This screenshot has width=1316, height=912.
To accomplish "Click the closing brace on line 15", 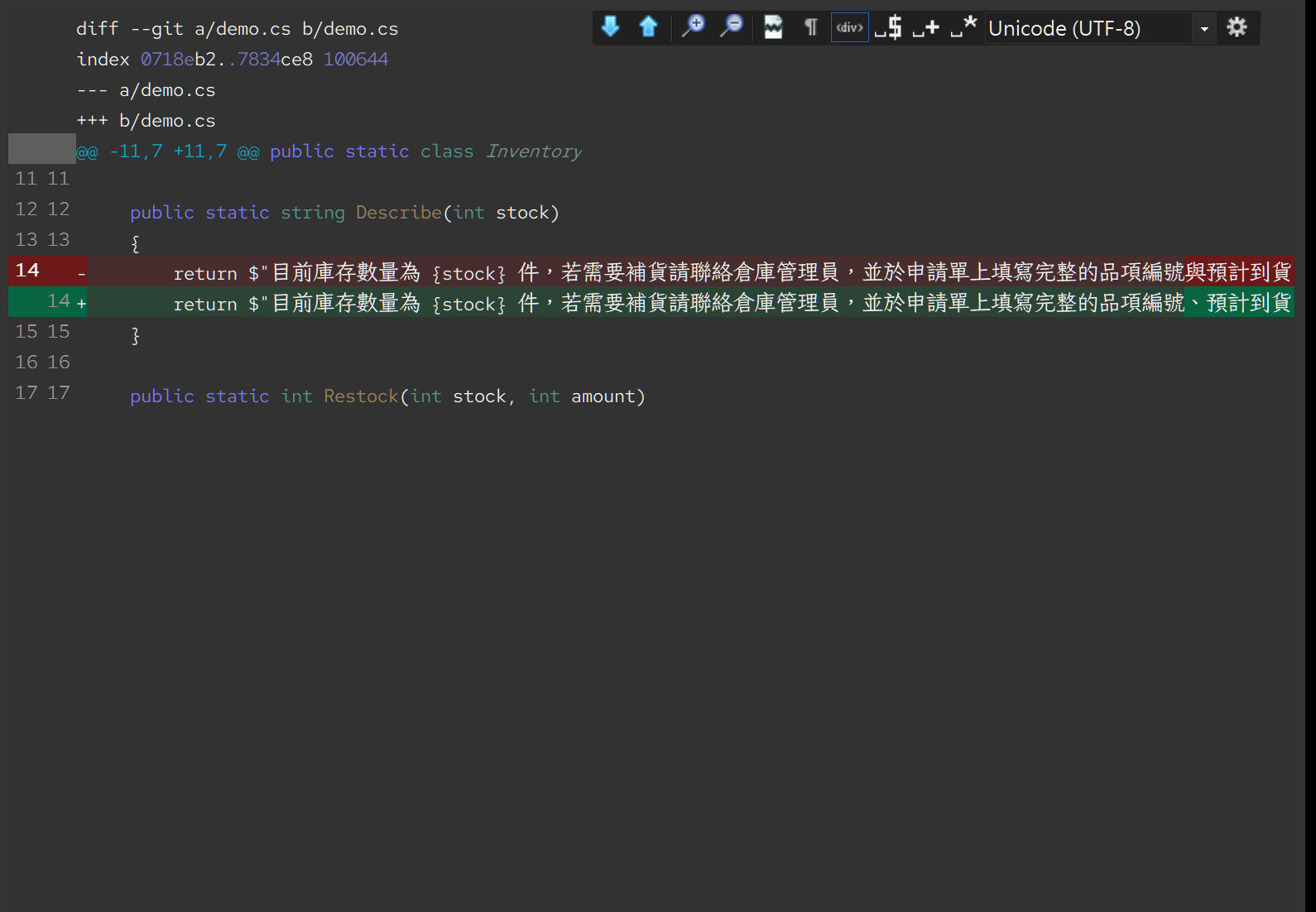I will (135, 335).
